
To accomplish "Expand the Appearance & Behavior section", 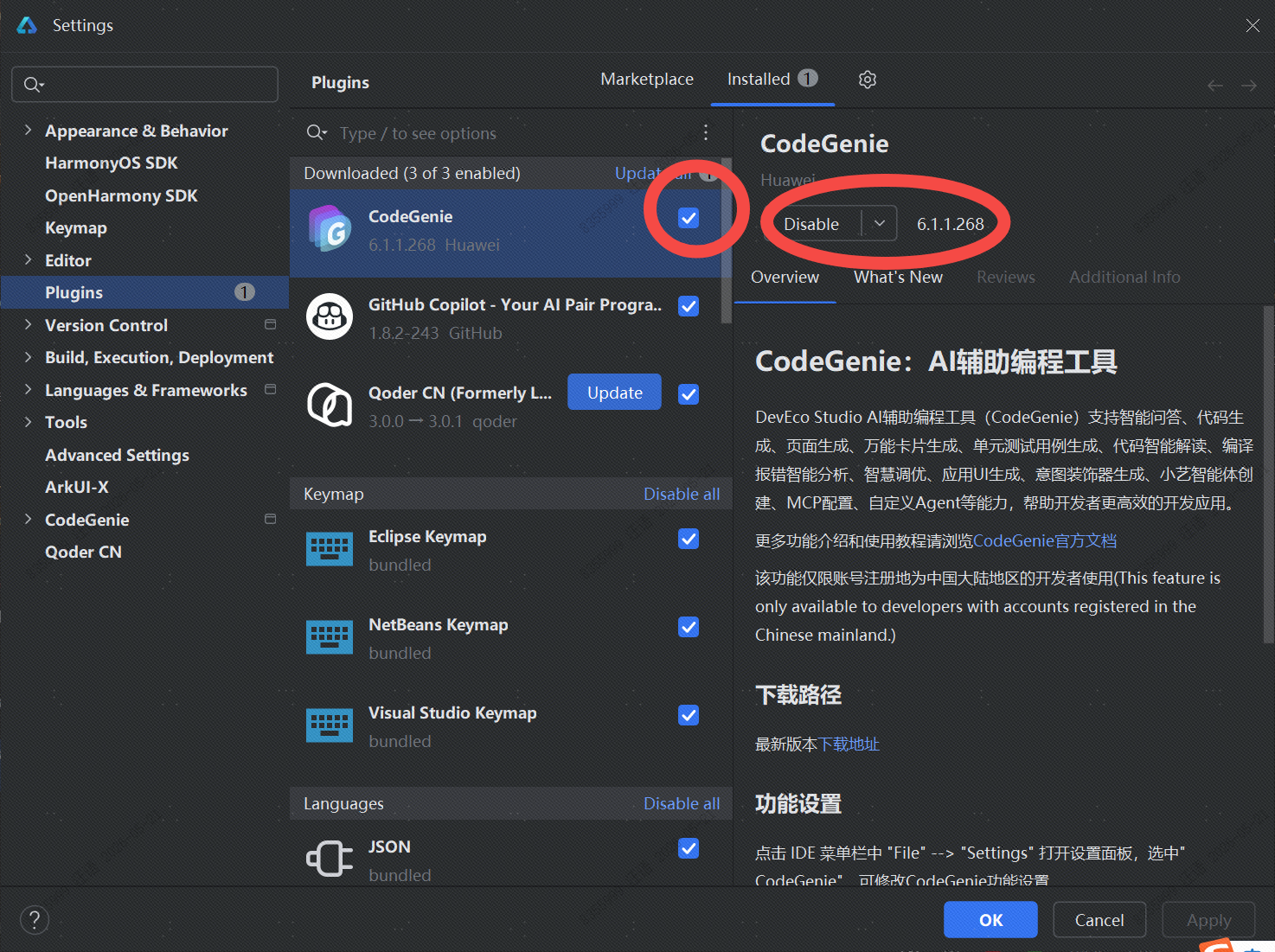I will click(28, 130).
